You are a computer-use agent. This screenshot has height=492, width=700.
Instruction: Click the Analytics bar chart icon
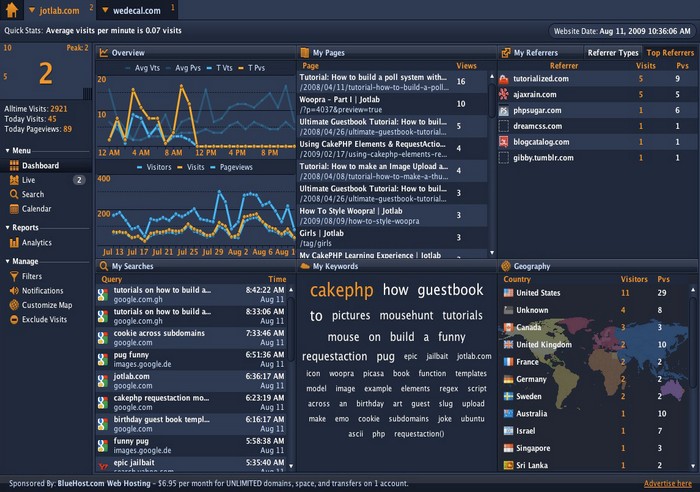coord(14,242)
